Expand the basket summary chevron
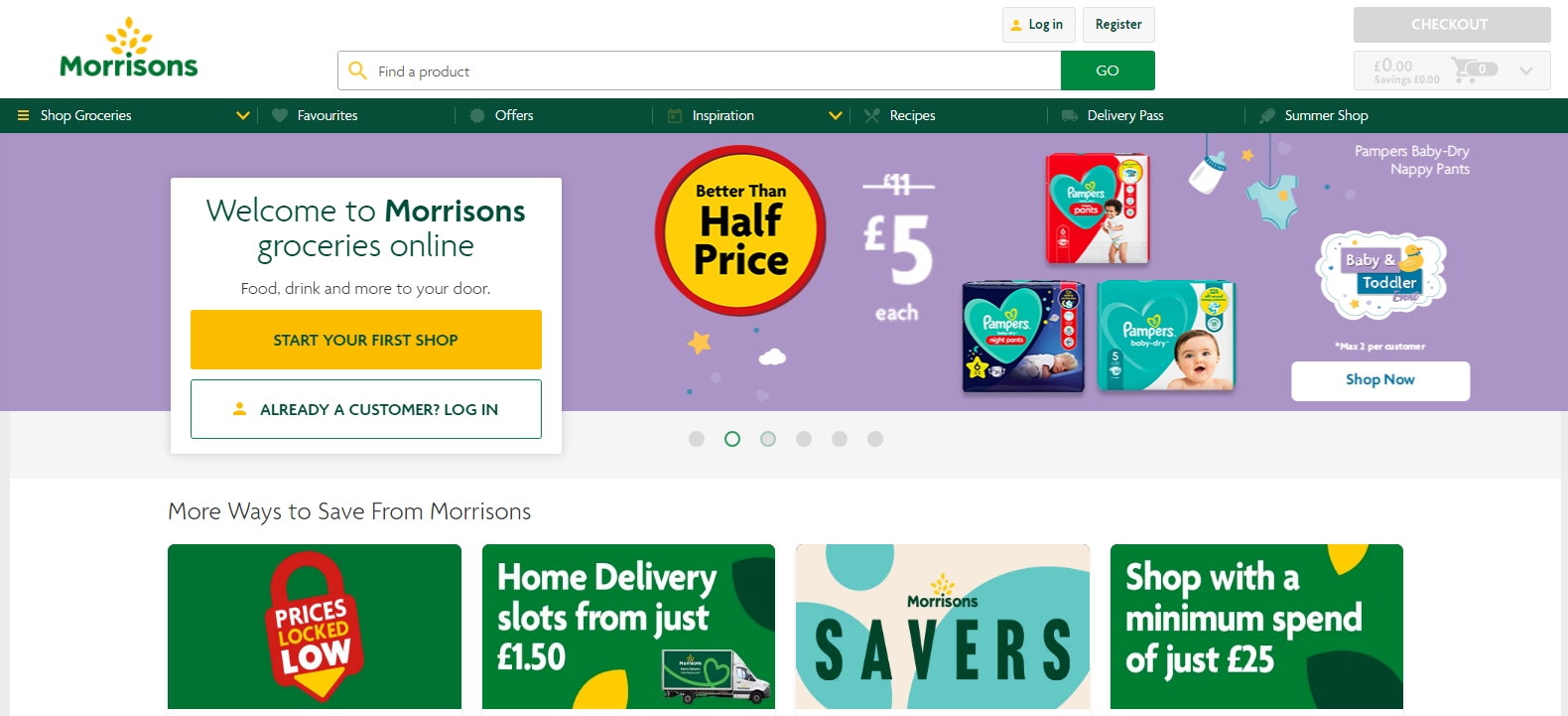Image resolution: width=1568 pixels, height=716 pixels. (x=1526, y=71)
